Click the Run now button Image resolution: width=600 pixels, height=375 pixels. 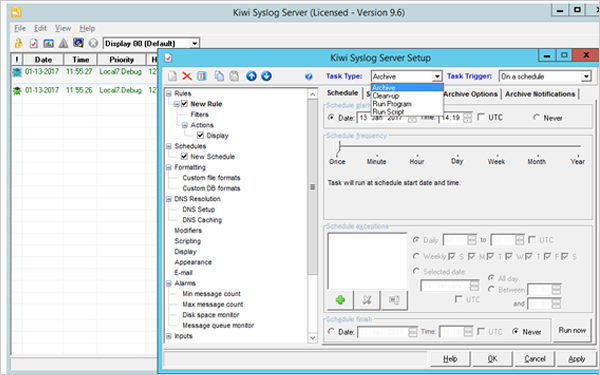[572, 330]
